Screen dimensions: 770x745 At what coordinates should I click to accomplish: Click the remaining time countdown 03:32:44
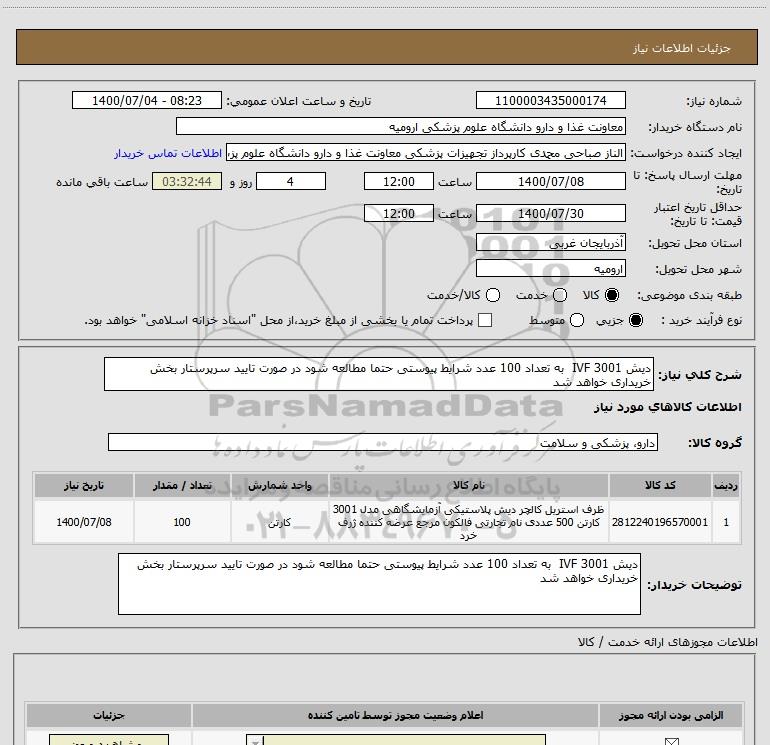[187, 182]
